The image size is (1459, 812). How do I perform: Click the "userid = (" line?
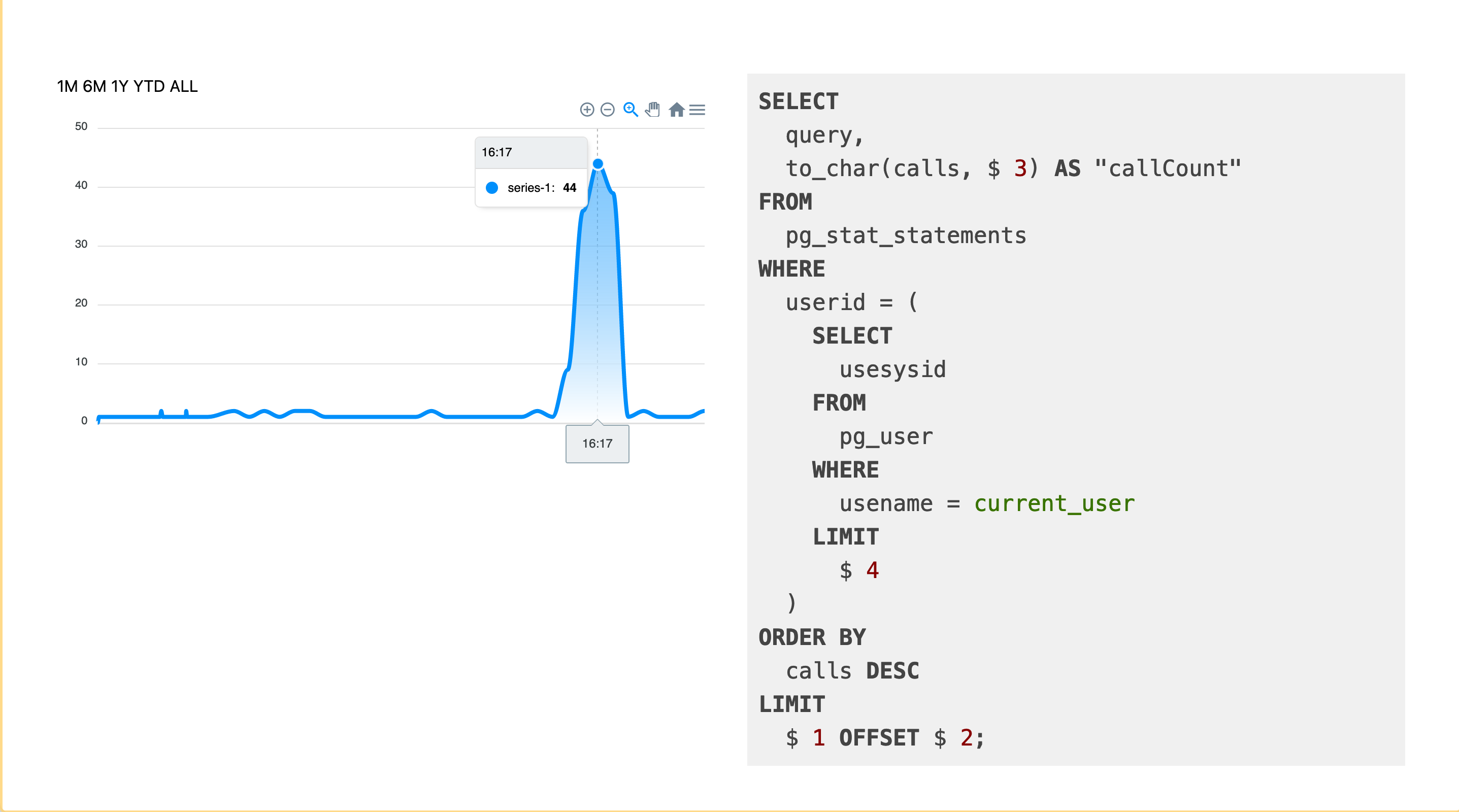click(x=851, y=302)
